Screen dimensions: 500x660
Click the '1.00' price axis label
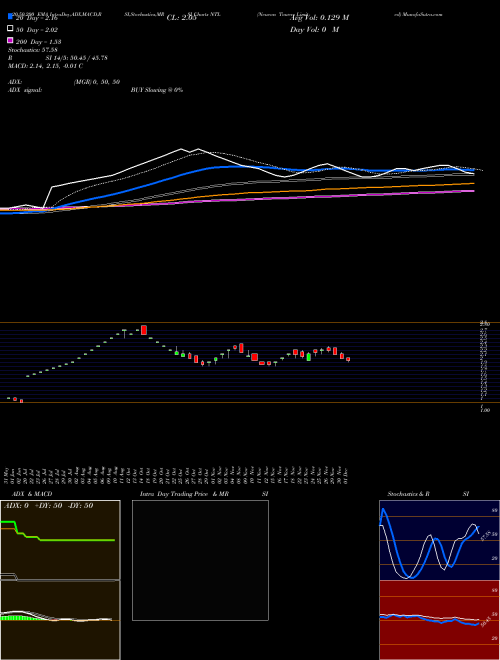click(485, 410)
